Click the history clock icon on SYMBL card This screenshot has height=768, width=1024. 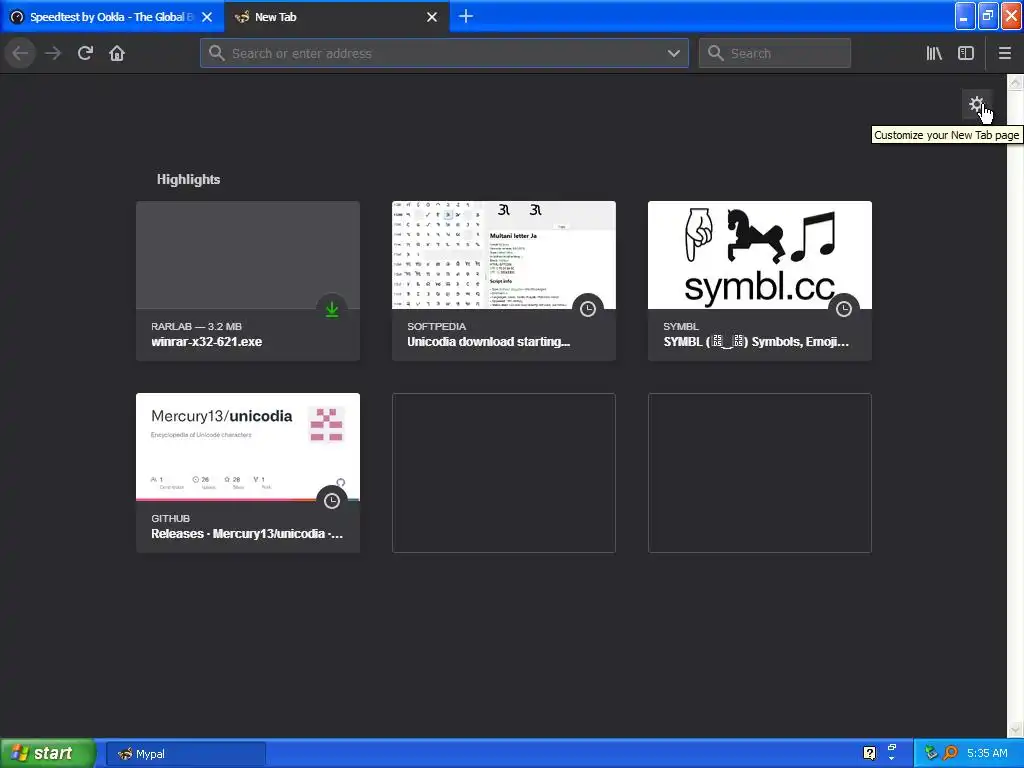[x=844, y=309]
